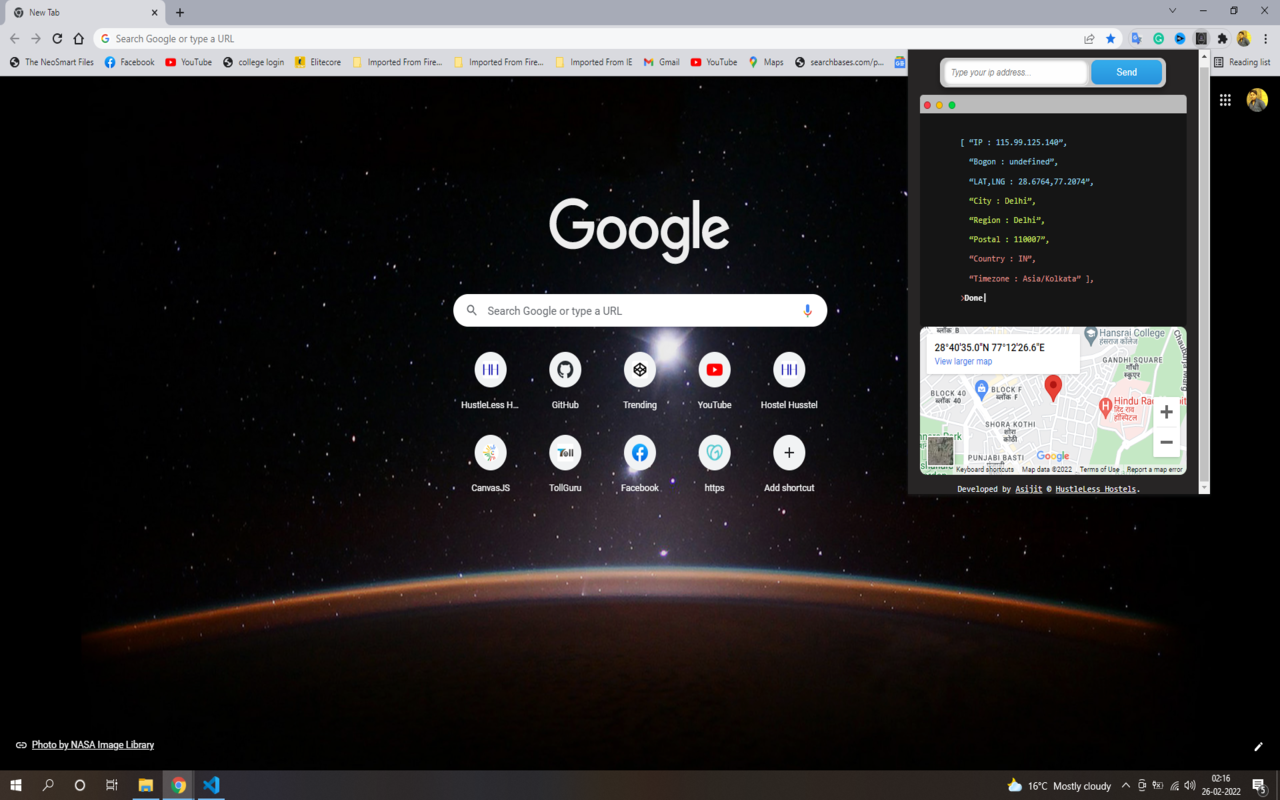
Task: Click the share page icon in address bar
Action: click(1089, 39)
